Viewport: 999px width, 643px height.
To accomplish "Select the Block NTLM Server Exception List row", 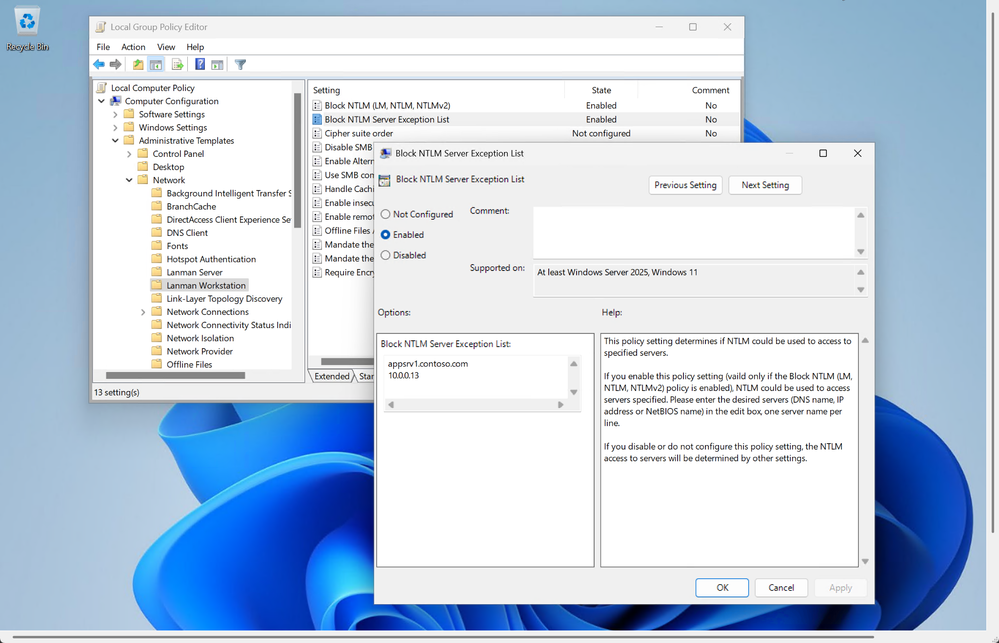I will (525, 120).
